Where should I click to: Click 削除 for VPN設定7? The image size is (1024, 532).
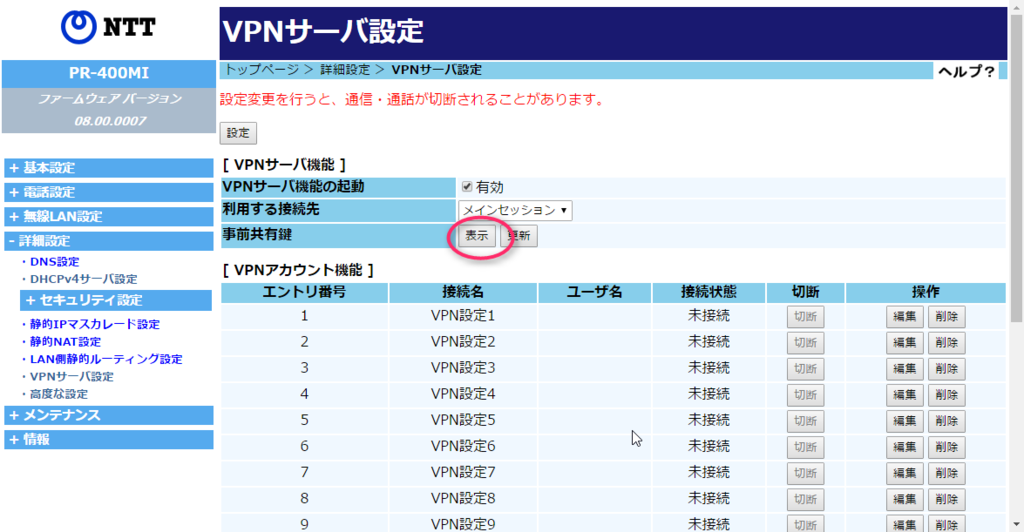click(x=946, y=473)
